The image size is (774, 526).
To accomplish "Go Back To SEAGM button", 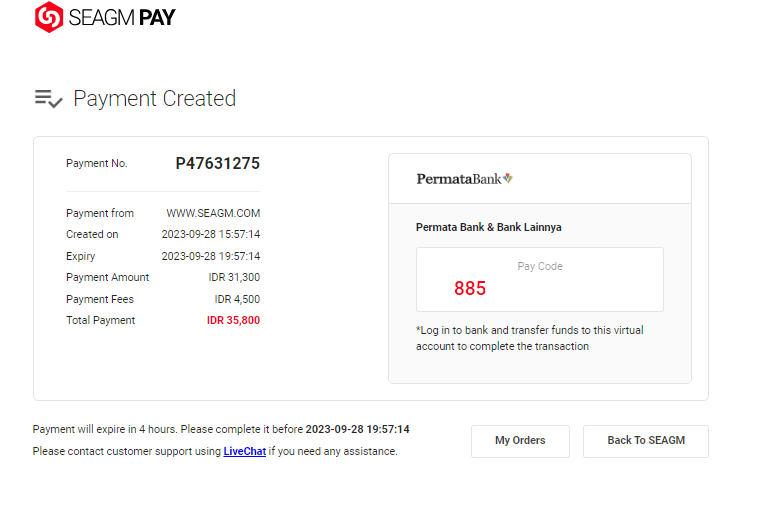I will point(646,441).
